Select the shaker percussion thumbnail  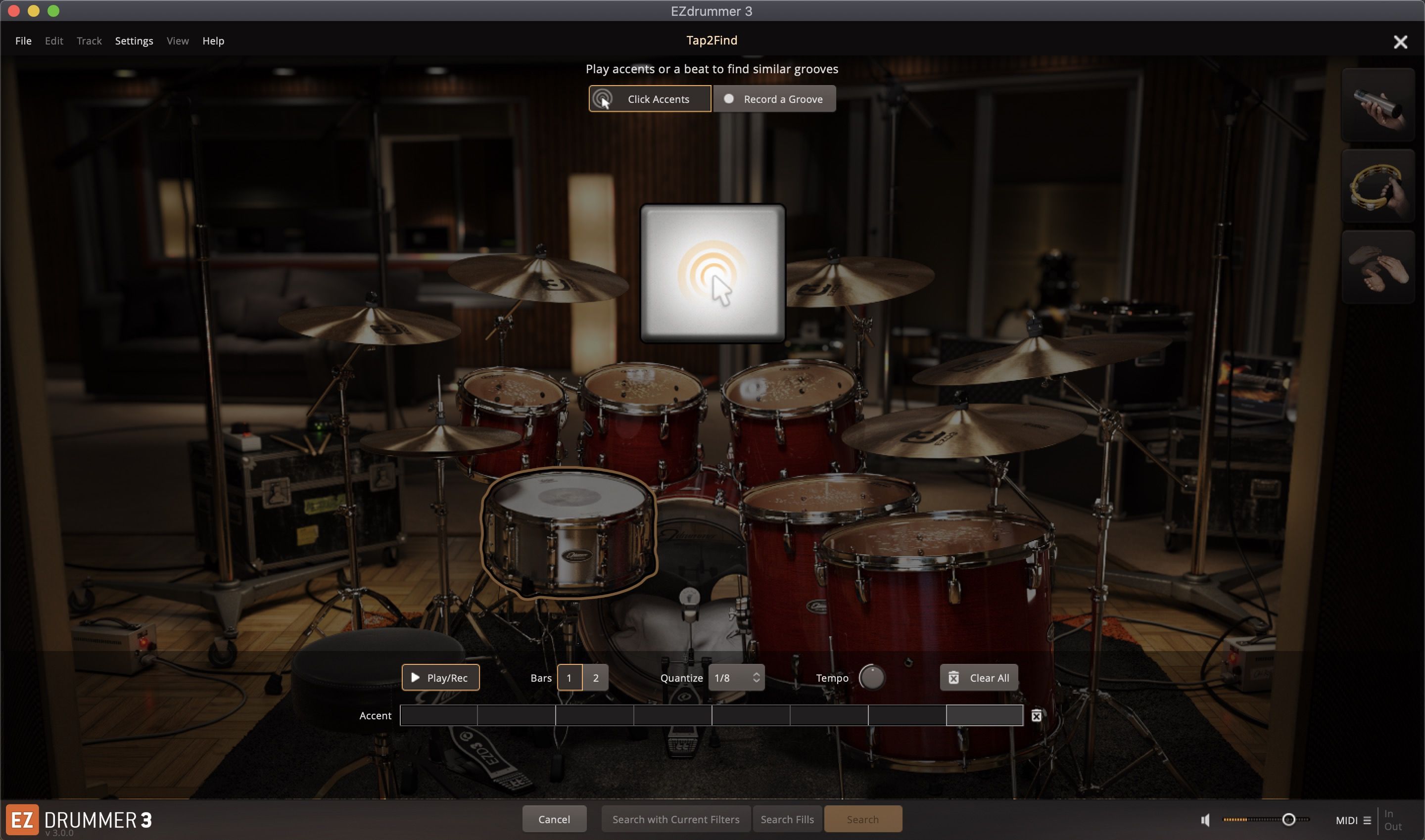(1377, 105)
